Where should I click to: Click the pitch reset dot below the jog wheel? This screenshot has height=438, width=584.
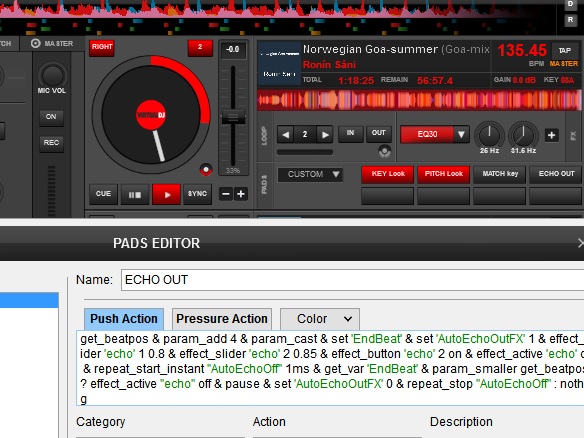(206, 169)
